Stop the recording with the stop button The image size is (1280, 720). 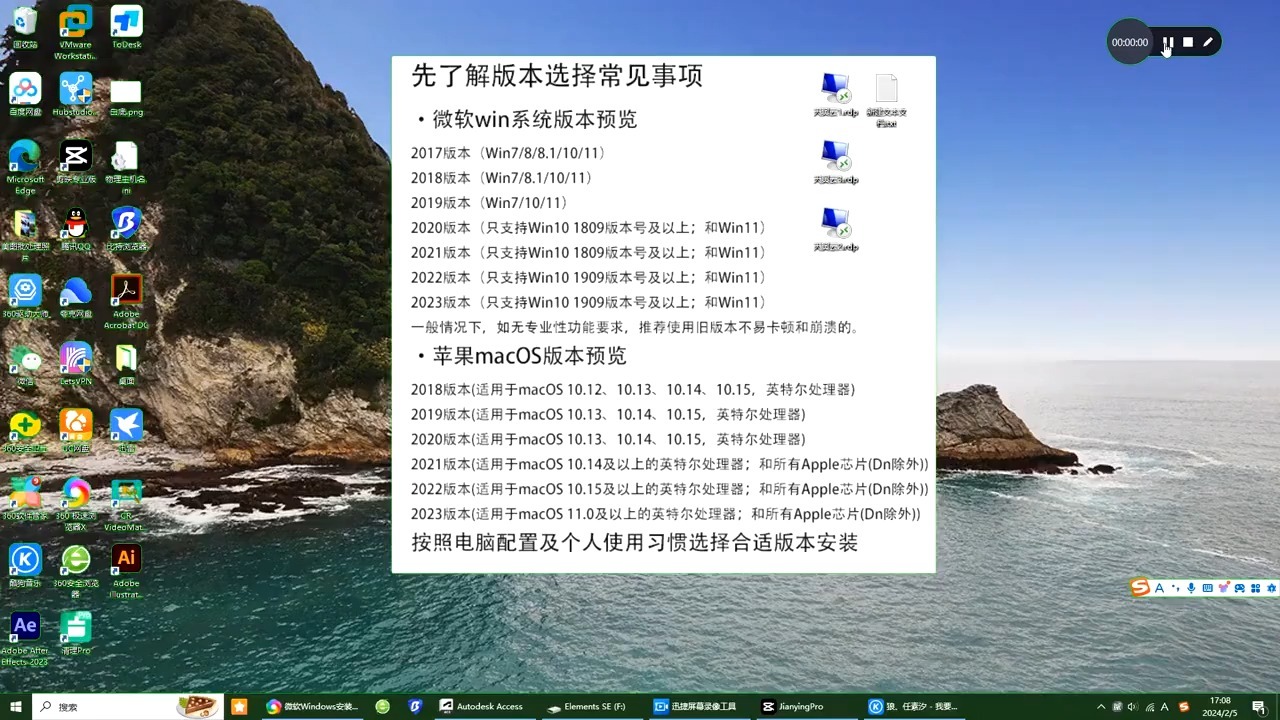pyautogui.click(x=1187, y=42)
